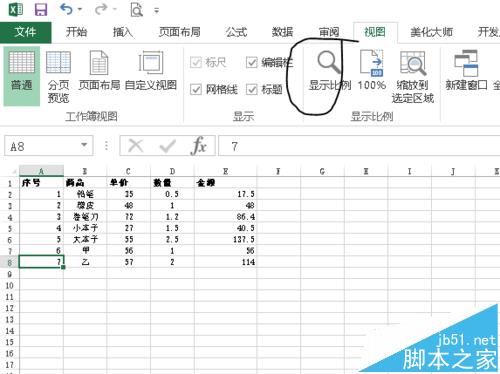Select column G header

pos(322,172)
